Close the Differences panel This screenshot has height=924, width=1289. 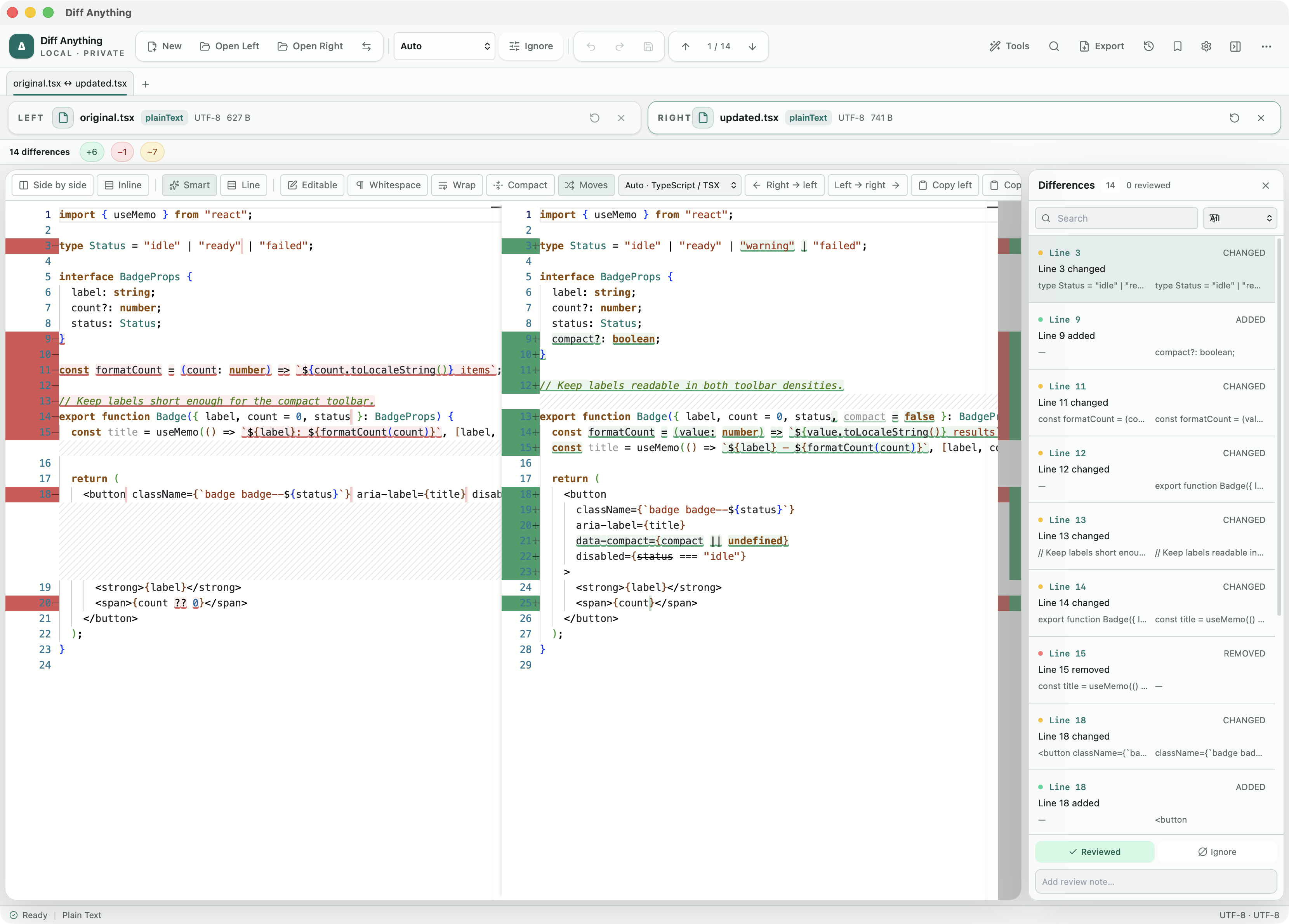(1266, 185)
